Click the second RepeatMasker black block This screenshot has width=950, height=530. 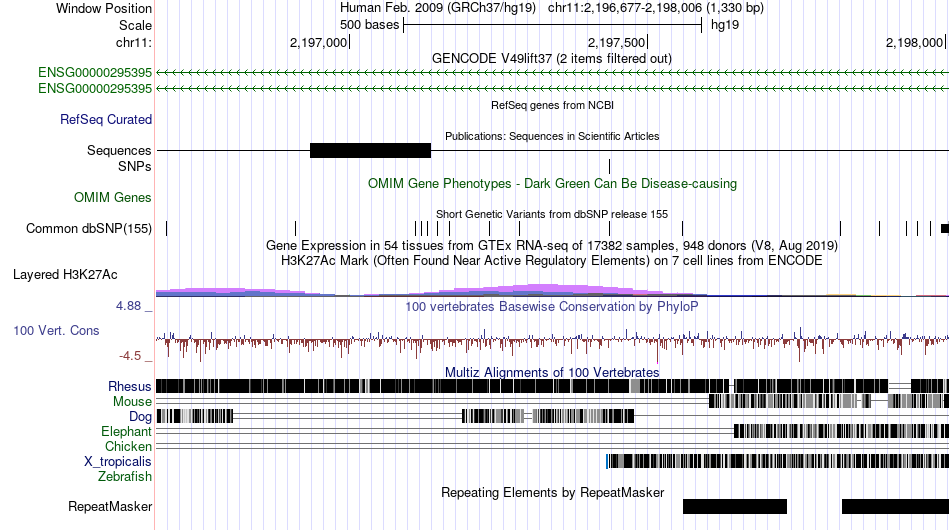[x=895, y=506]
